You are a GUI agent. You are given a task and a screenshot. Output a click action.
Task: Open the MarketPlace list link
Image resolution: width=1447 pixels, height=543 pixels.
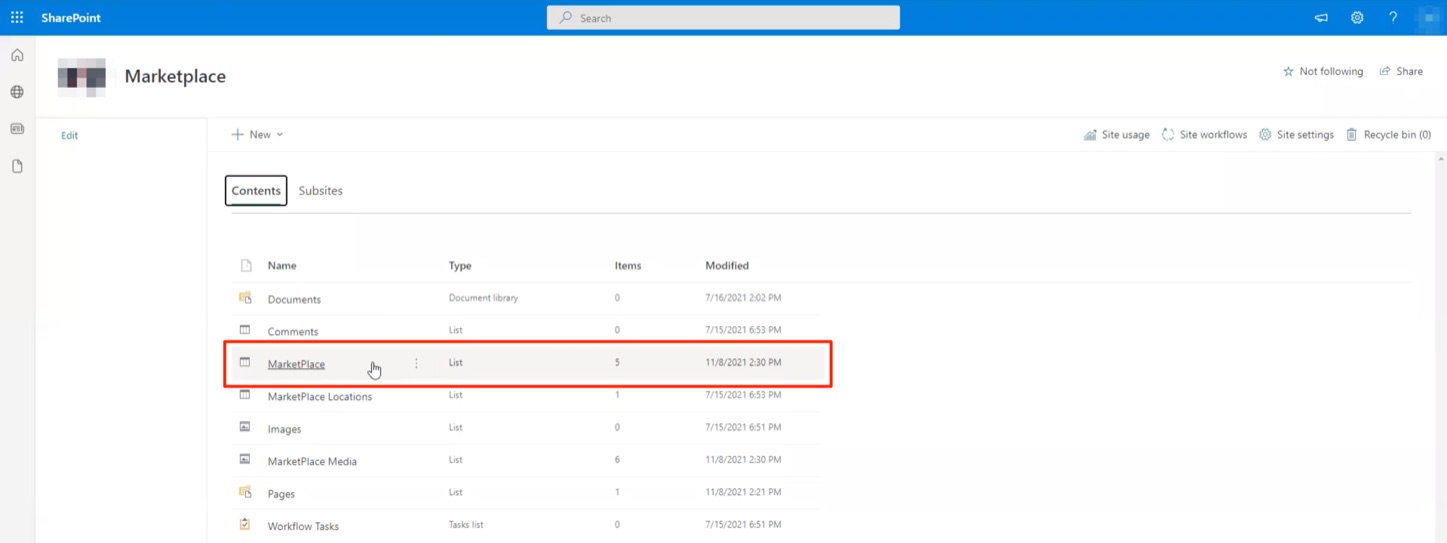point(296,364)
